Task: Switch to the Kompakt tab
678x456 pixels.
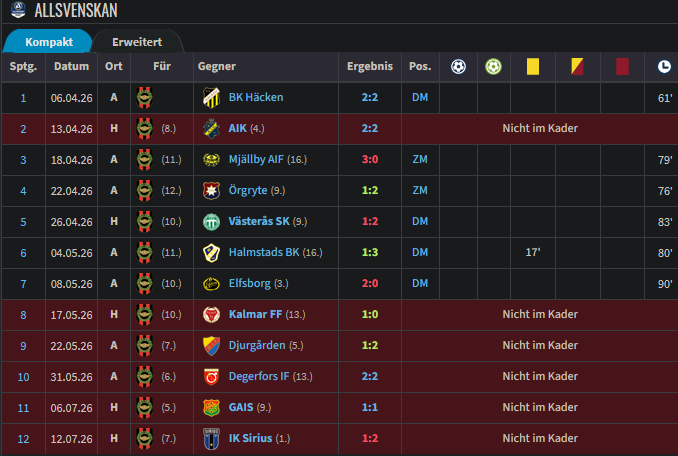Action: click(x=49, y=42)
